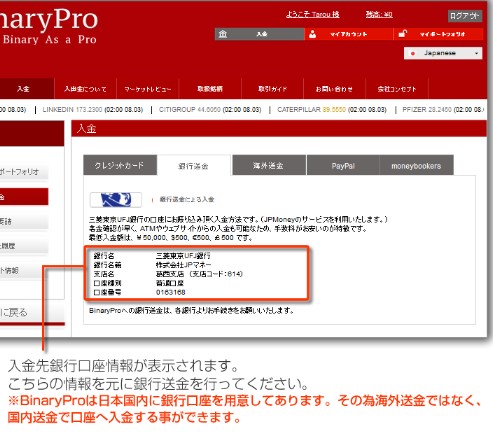Switch to the クレジットカード tab
Image resolution: width=493 pixels, height=435 pixels.
[x=120, y=165]
